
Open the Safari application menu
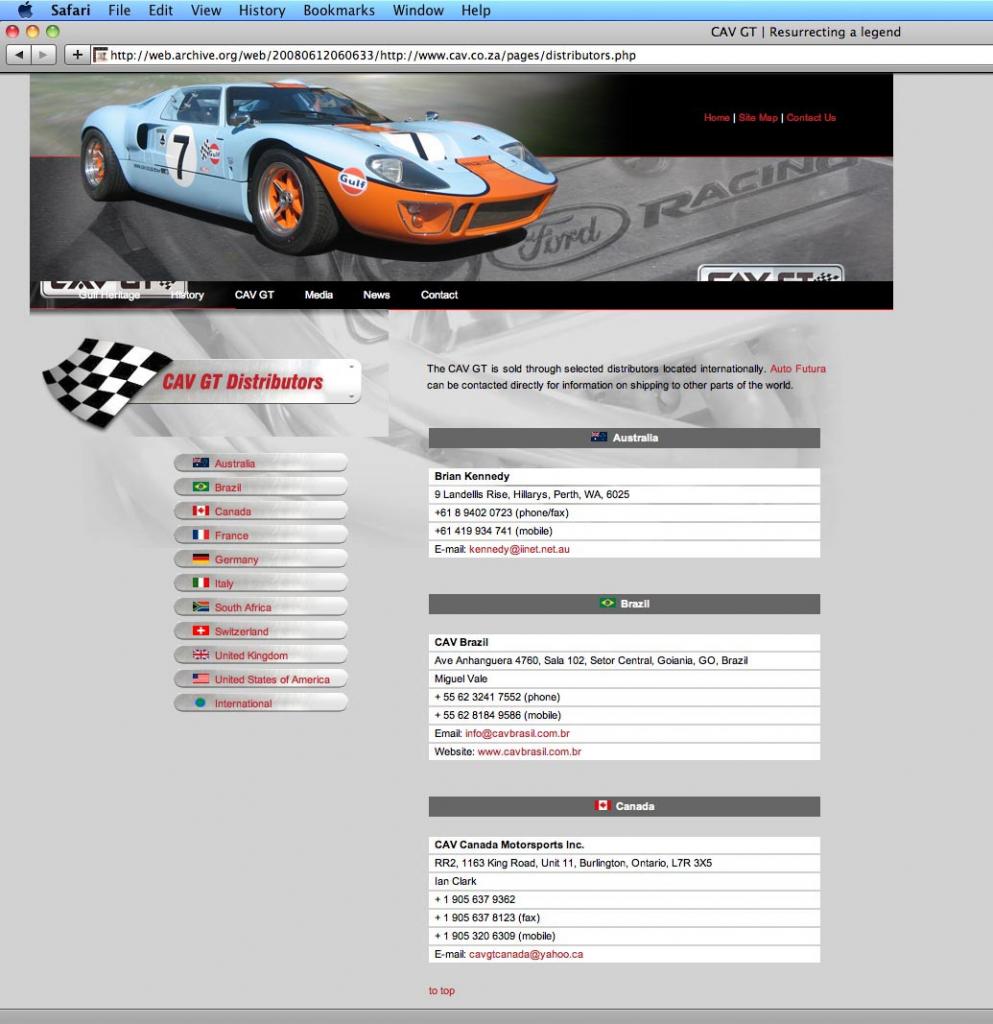71,10
